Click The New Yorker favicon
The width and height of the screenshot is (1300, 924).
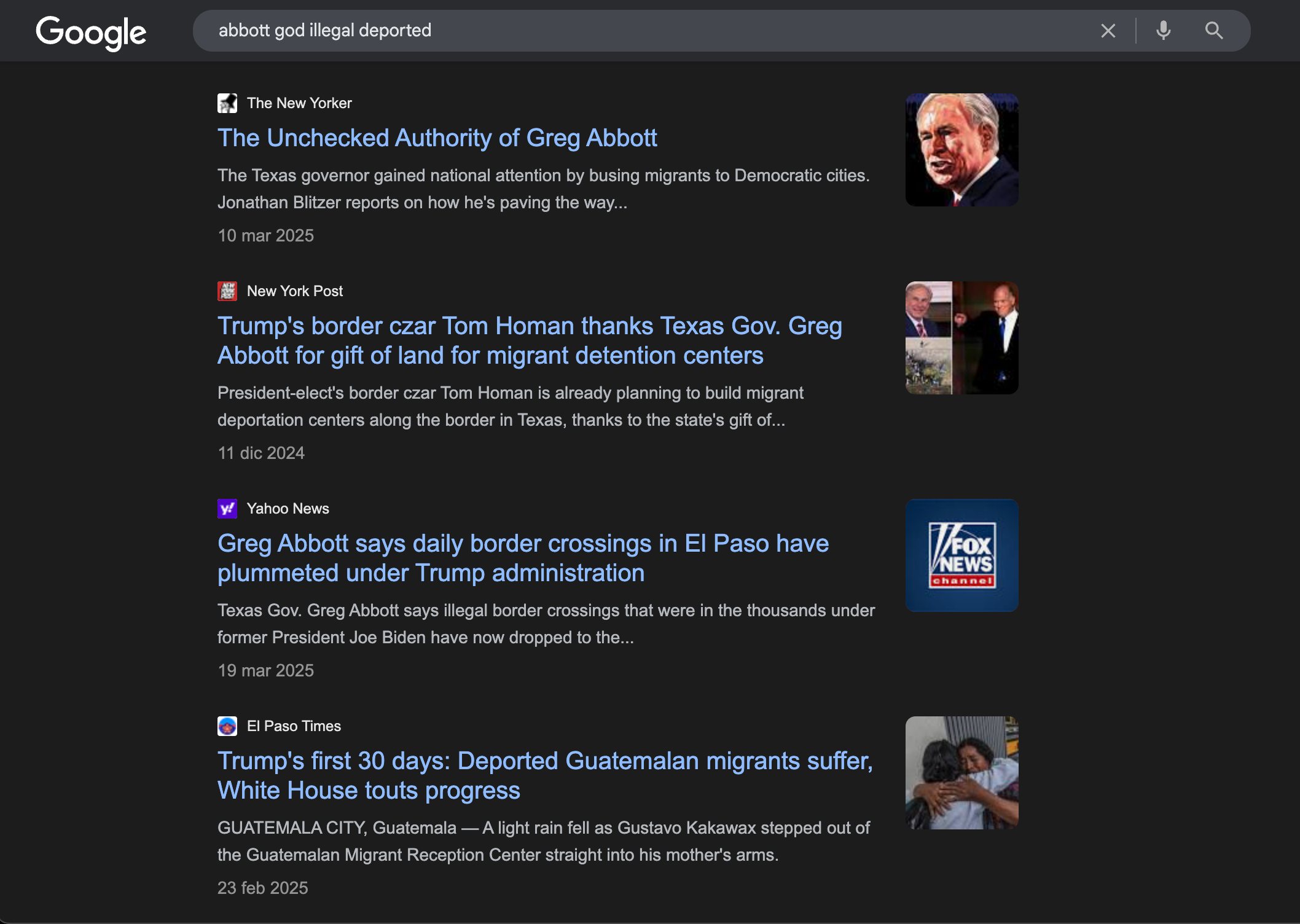pyautogui.click(x=227, y=103)
